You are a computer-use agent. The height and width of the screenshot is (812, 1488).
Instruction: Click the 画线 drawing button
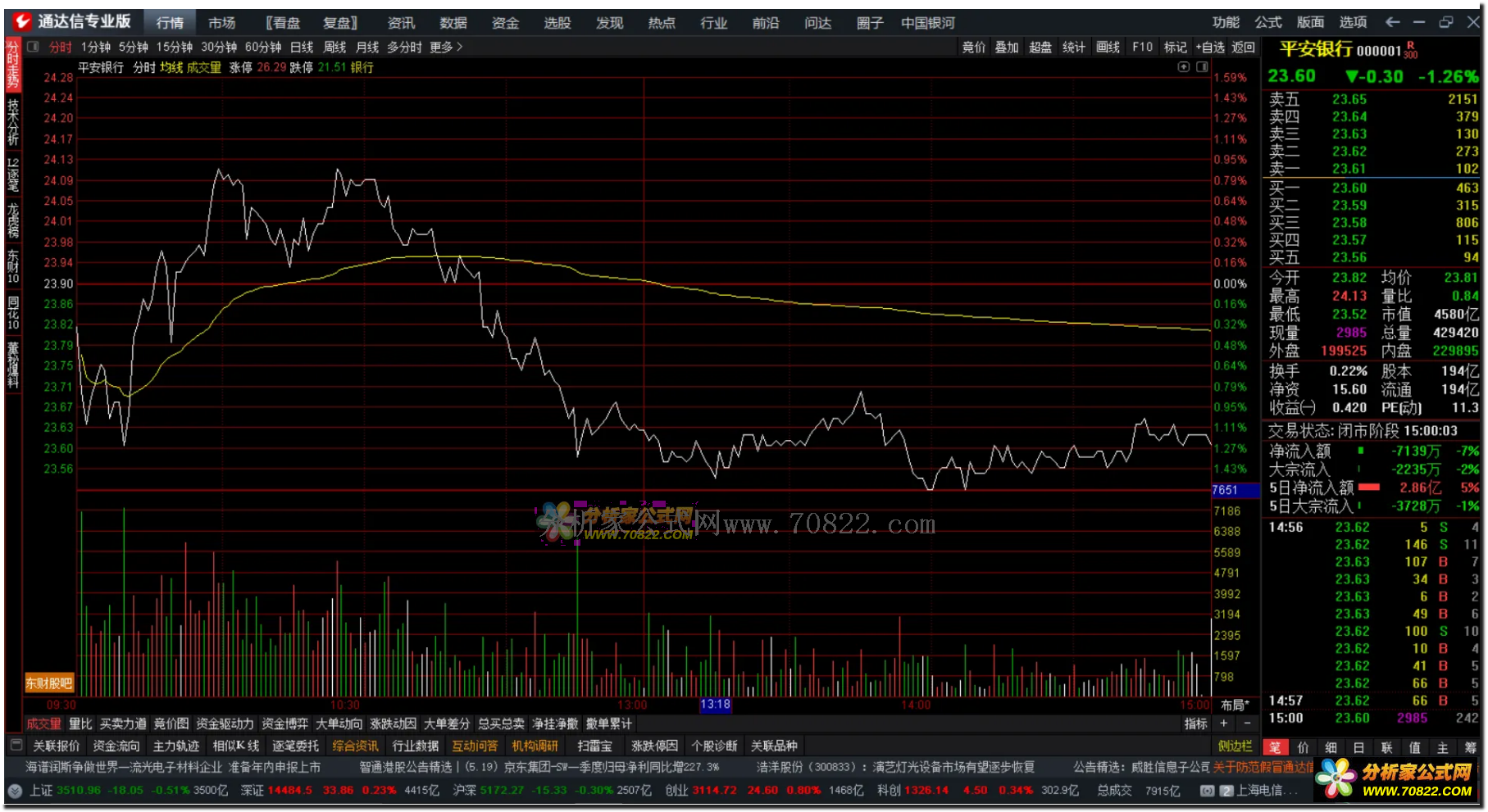click(x=1108, y=48)
